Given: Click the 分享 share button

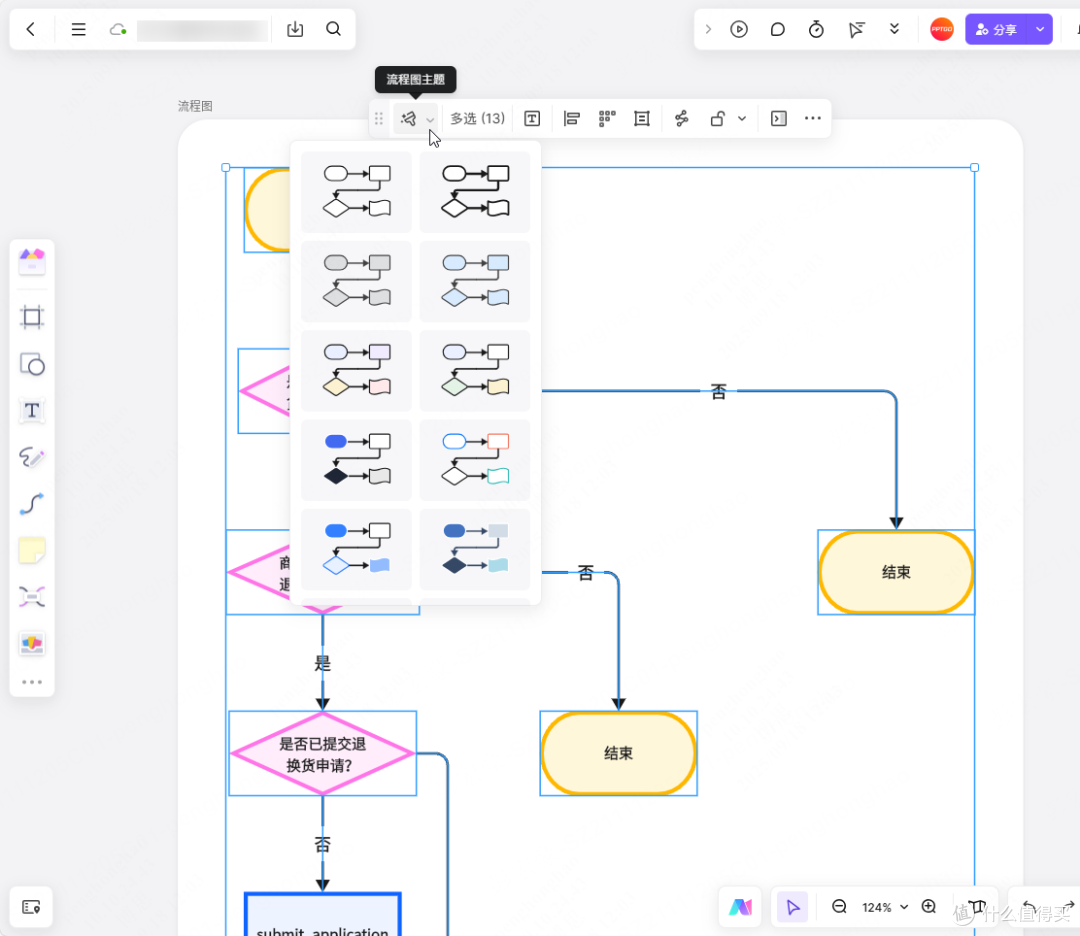Looking at the screenshot, I should [x=996, y=29].
